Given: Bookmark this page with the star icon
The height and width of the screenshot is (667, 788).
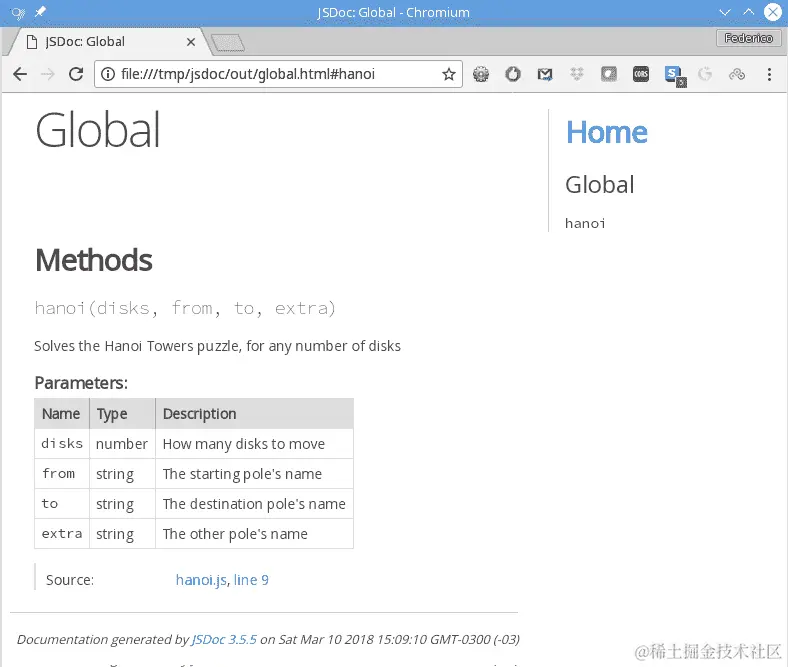Looking at the screenshot, I should (449, 74).
